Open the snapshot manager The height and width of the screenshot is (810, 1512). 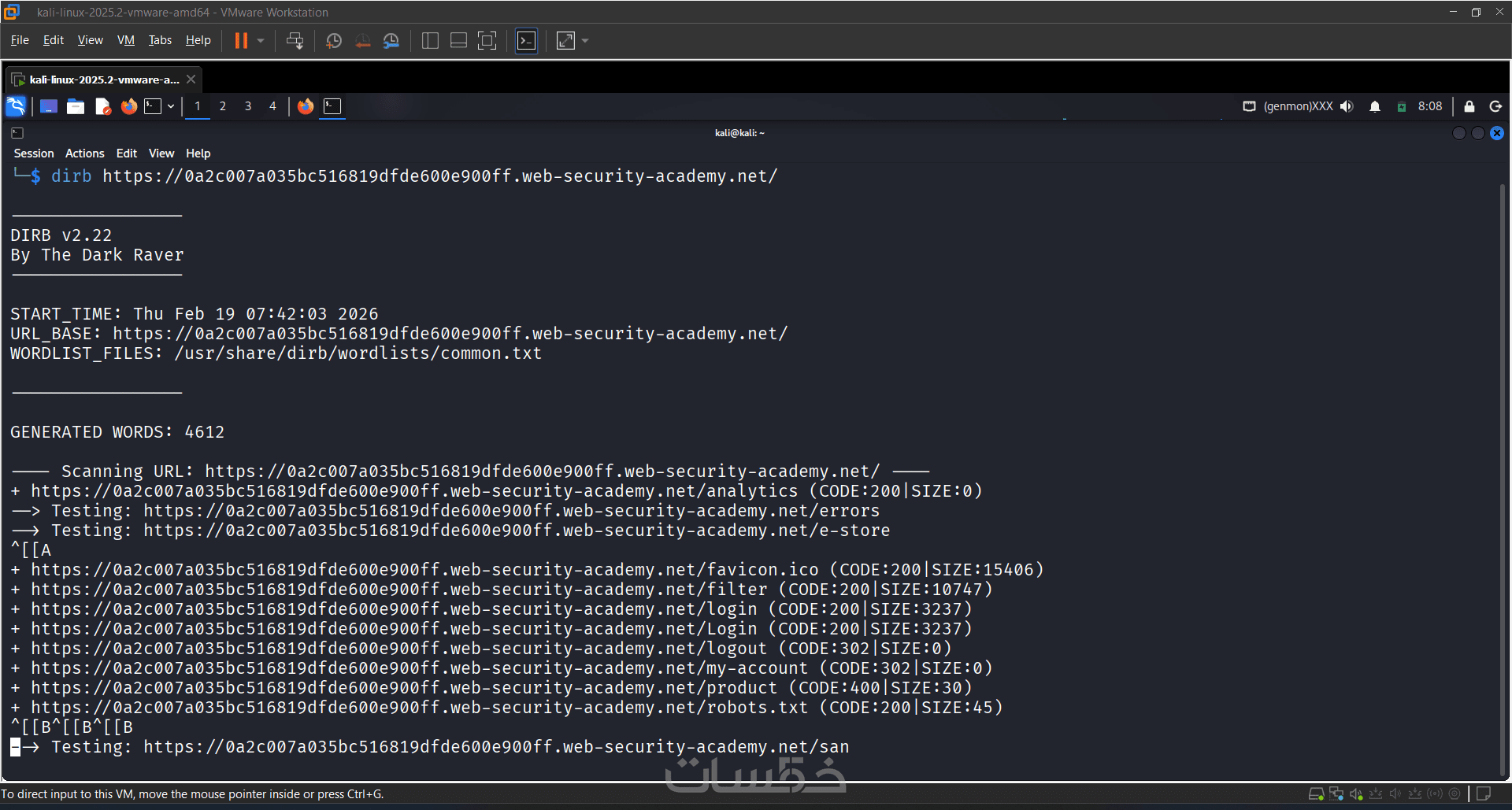coord(391,41)
